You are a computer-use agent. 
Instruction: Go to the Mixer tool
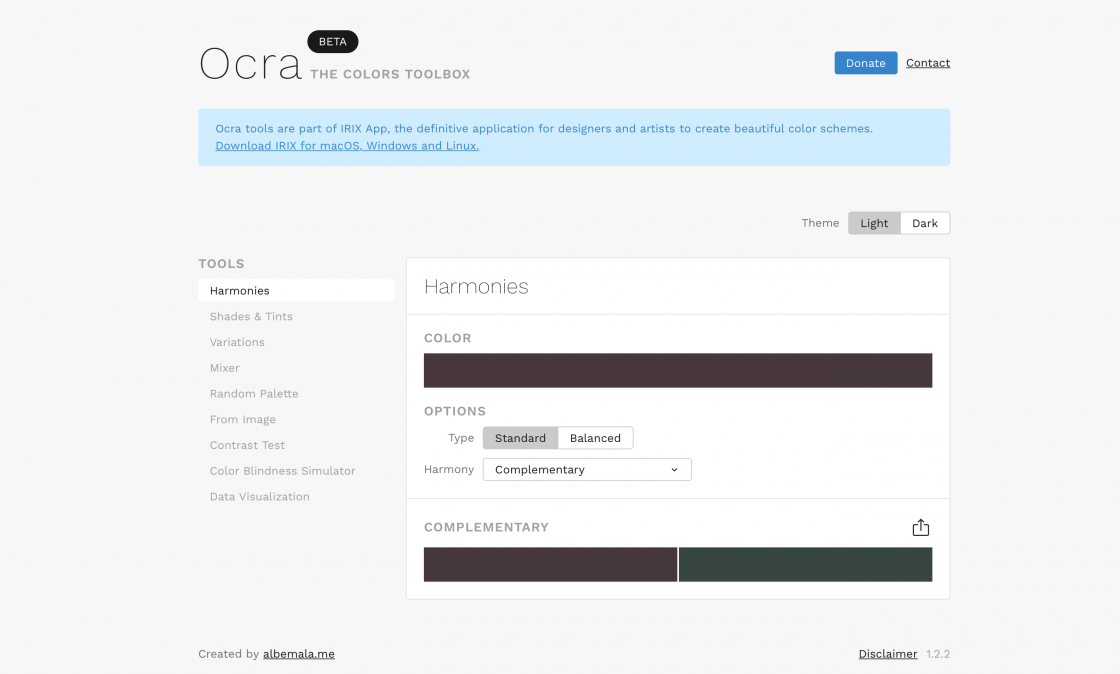pyautogui.click(x=225, y=368)
